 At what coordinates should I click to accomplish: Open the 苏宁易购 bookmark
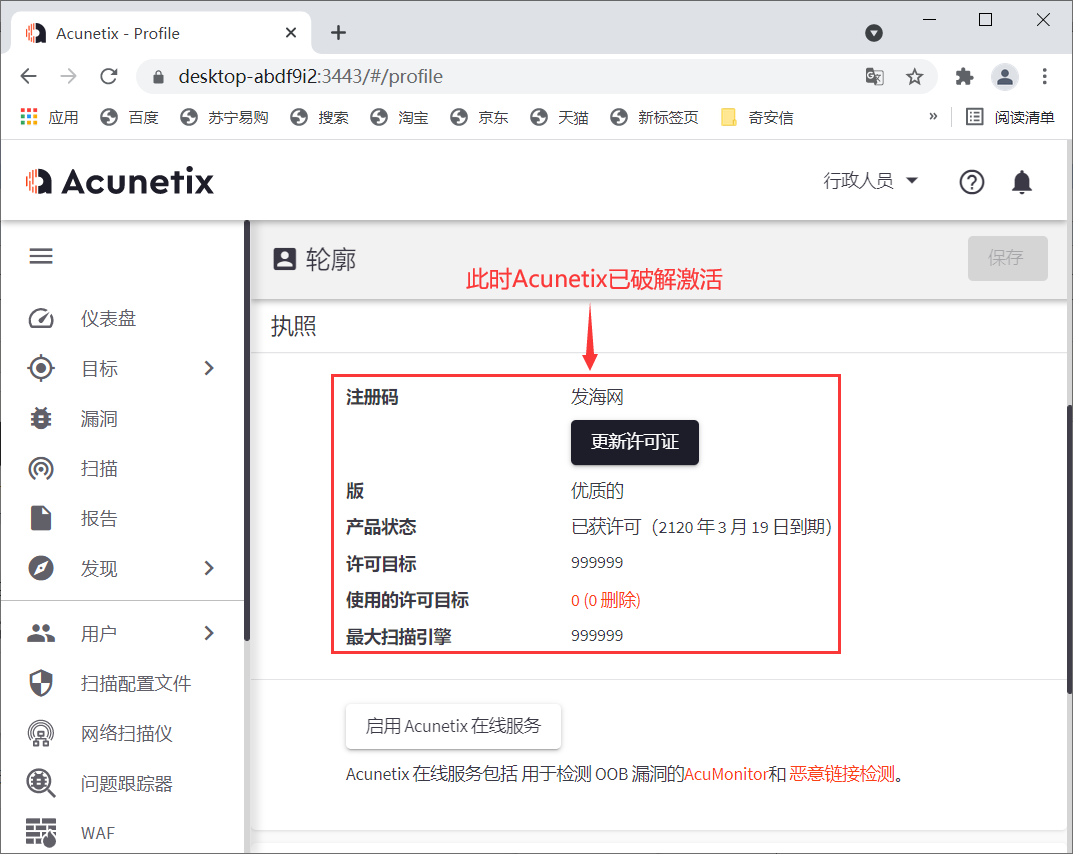pos(224,118)
